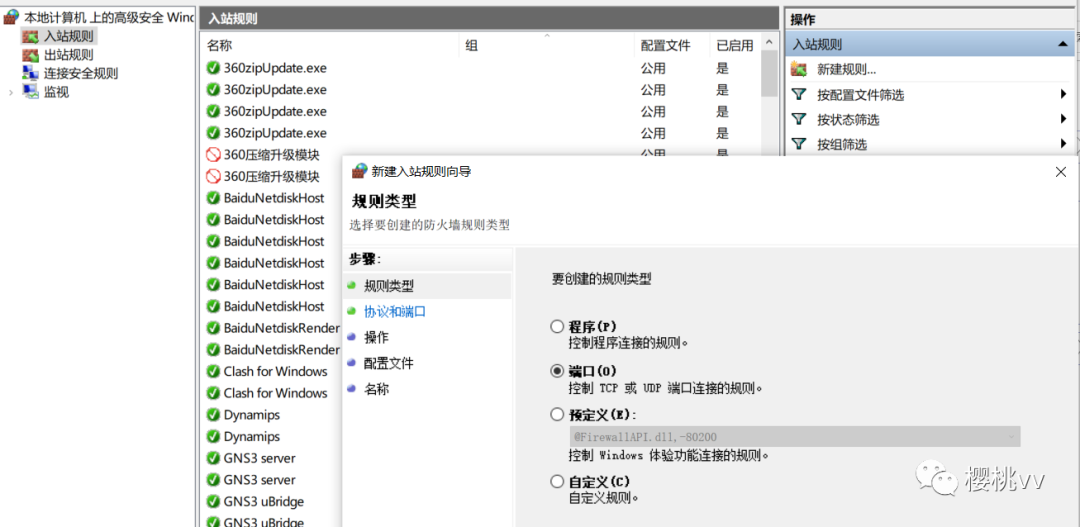Screen dimensions: 1080x527
Task: Select 入站规则 icon in left tree
Action: tap(31, 37)
